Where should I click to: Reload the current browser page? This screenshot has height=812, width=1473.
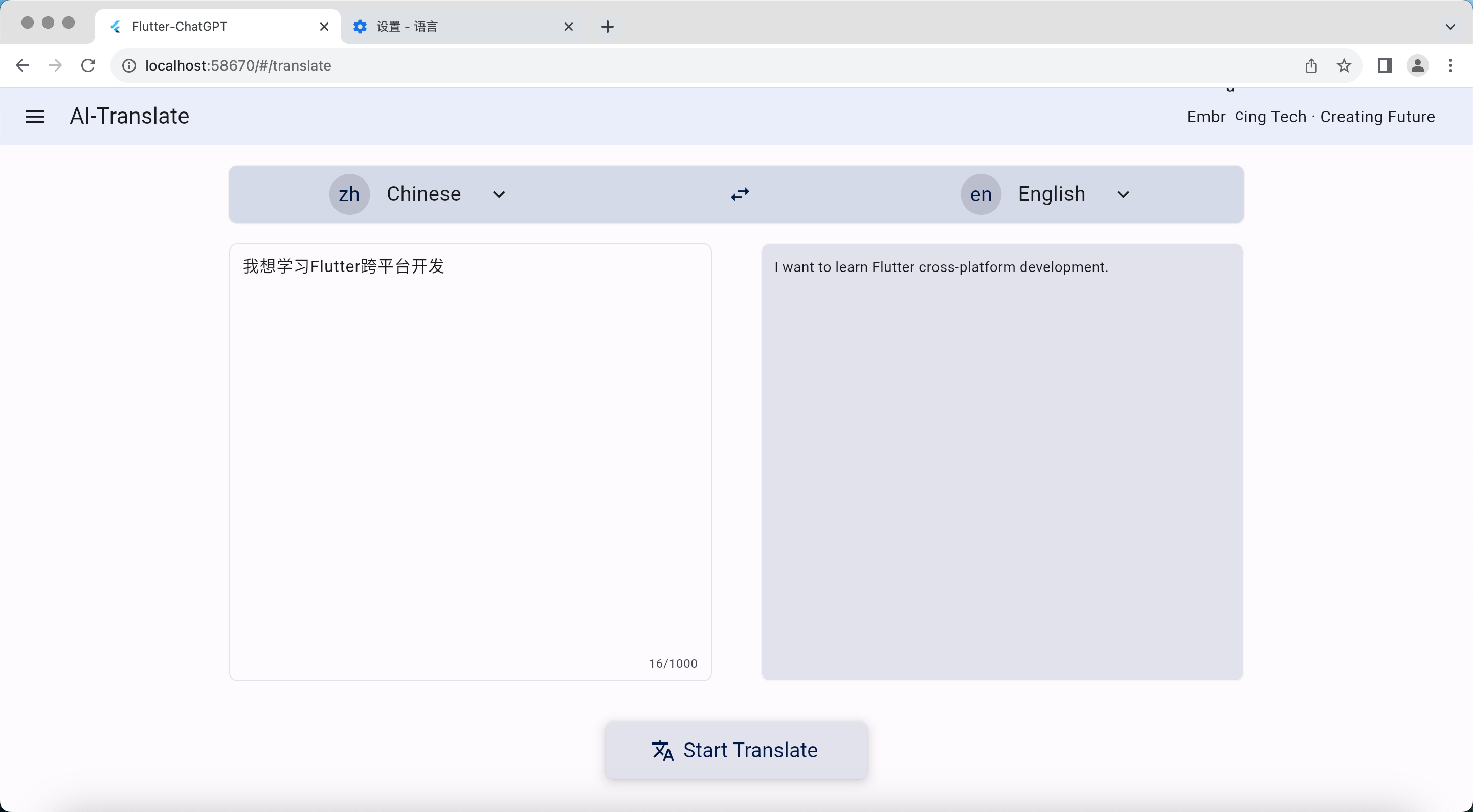pos(88,66)
